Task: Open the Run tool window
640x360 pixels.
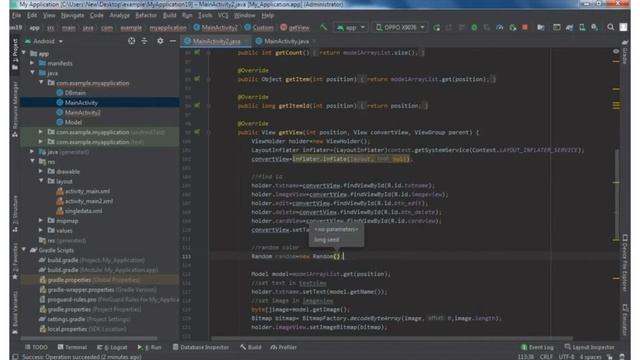Action: coord(149,347)
